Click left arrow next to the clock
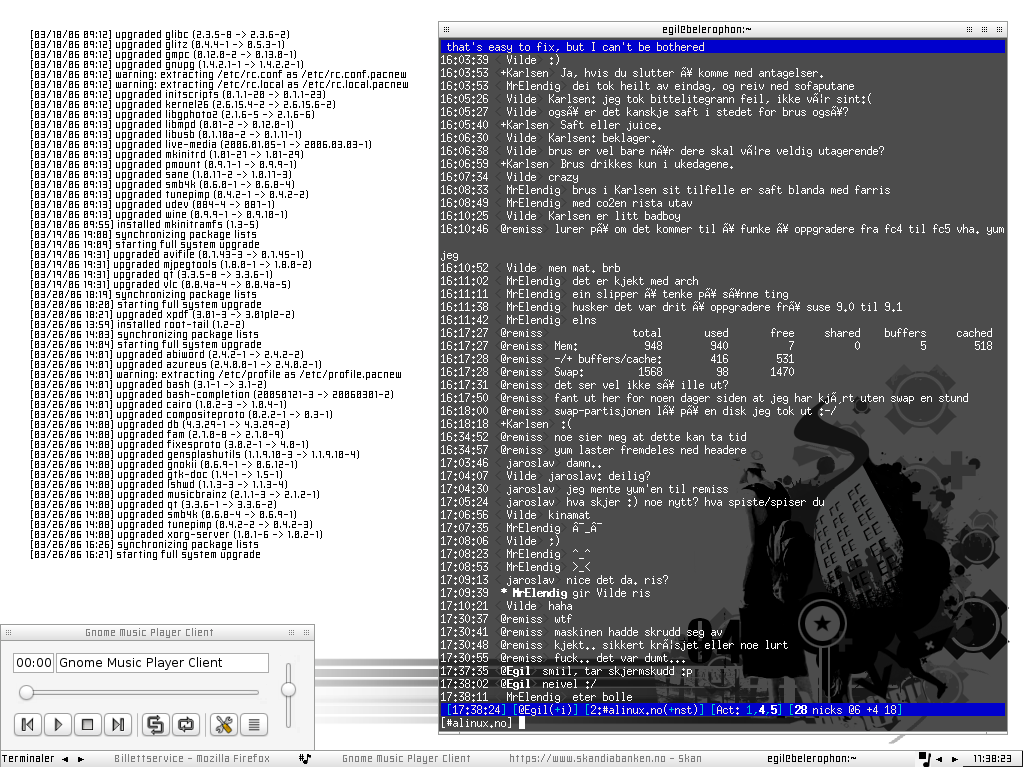 tap(939, 759)
